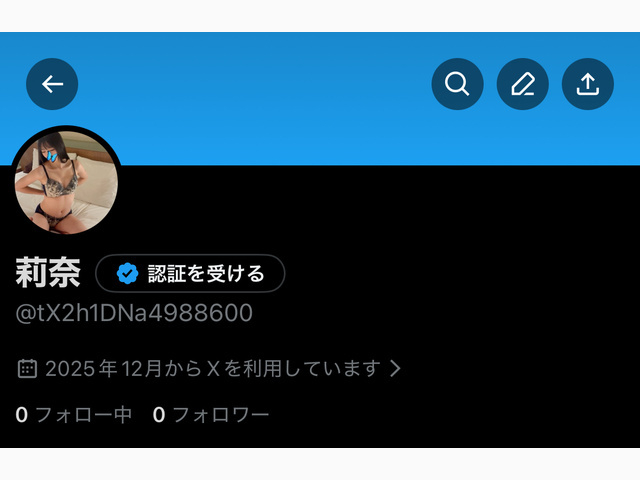Viewport: 640px width, 480px height.
Task: Select the handle @tX2h1DNa4988600
Action: [134, 313]
